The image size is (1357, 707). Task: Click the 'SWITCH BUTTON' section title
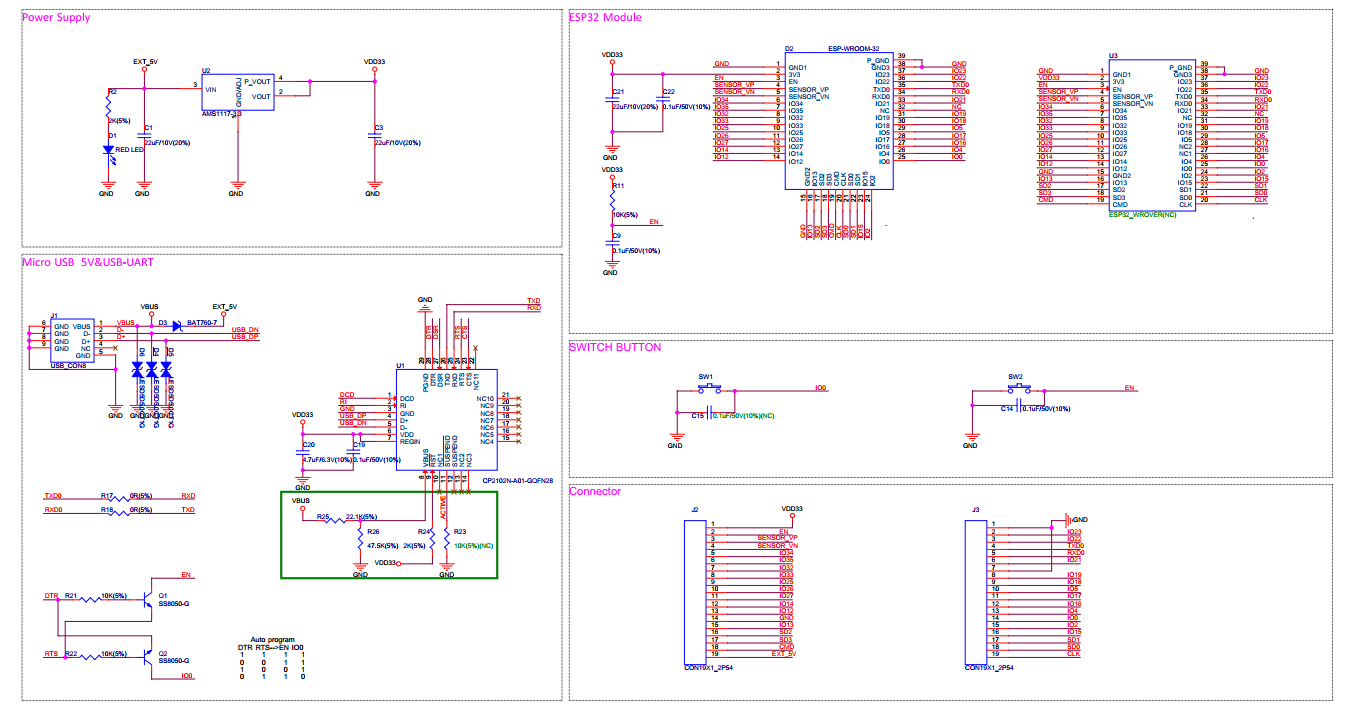click(615, 348)
